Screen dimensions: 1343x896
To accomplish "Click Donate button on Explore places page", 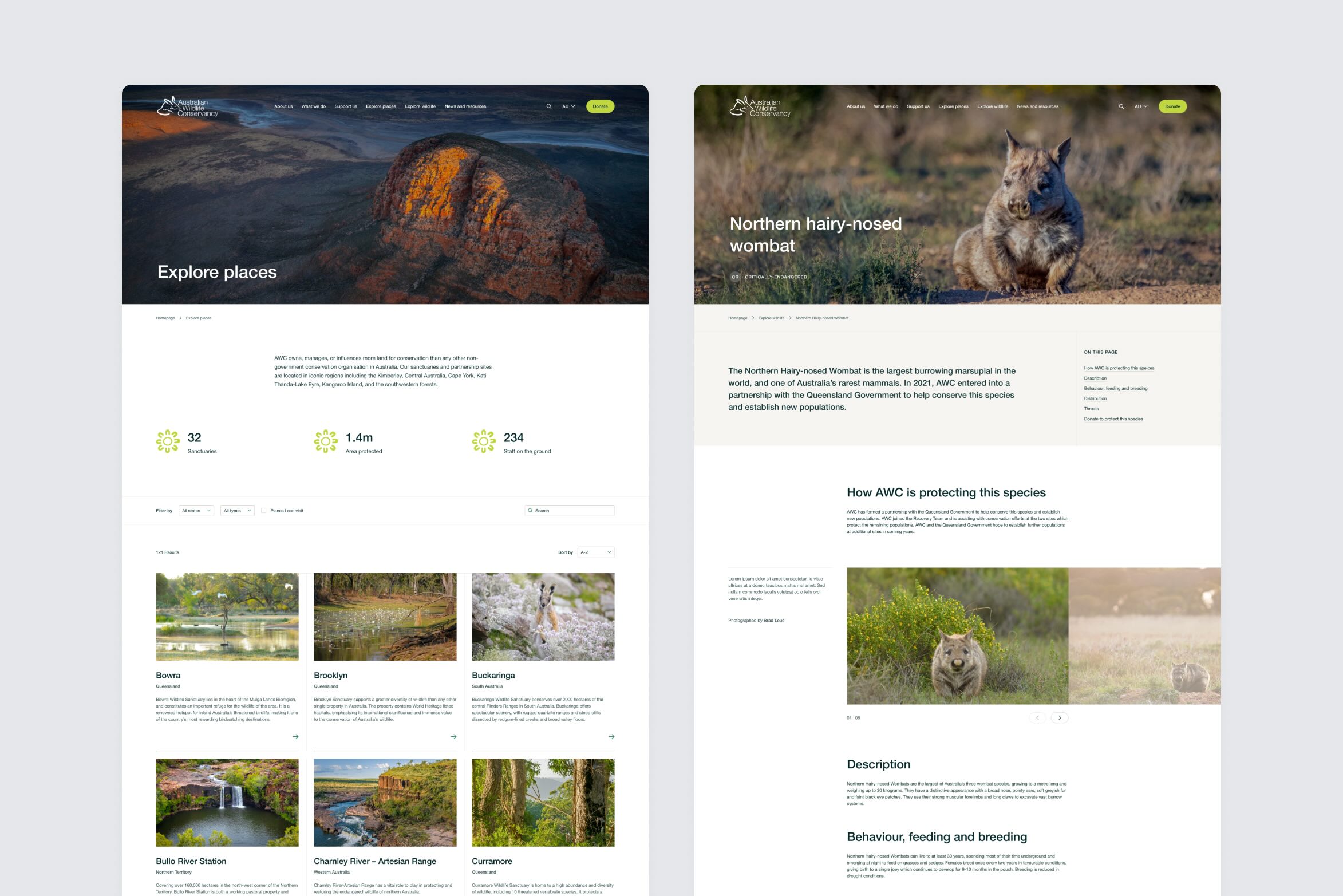I will [x=601, y=106].
